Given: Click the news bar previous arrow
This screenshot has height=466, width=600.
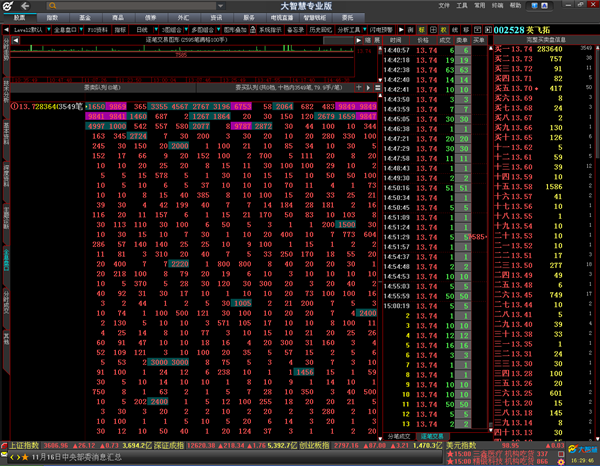Looking at the screenshot, I should pos(12,457).
